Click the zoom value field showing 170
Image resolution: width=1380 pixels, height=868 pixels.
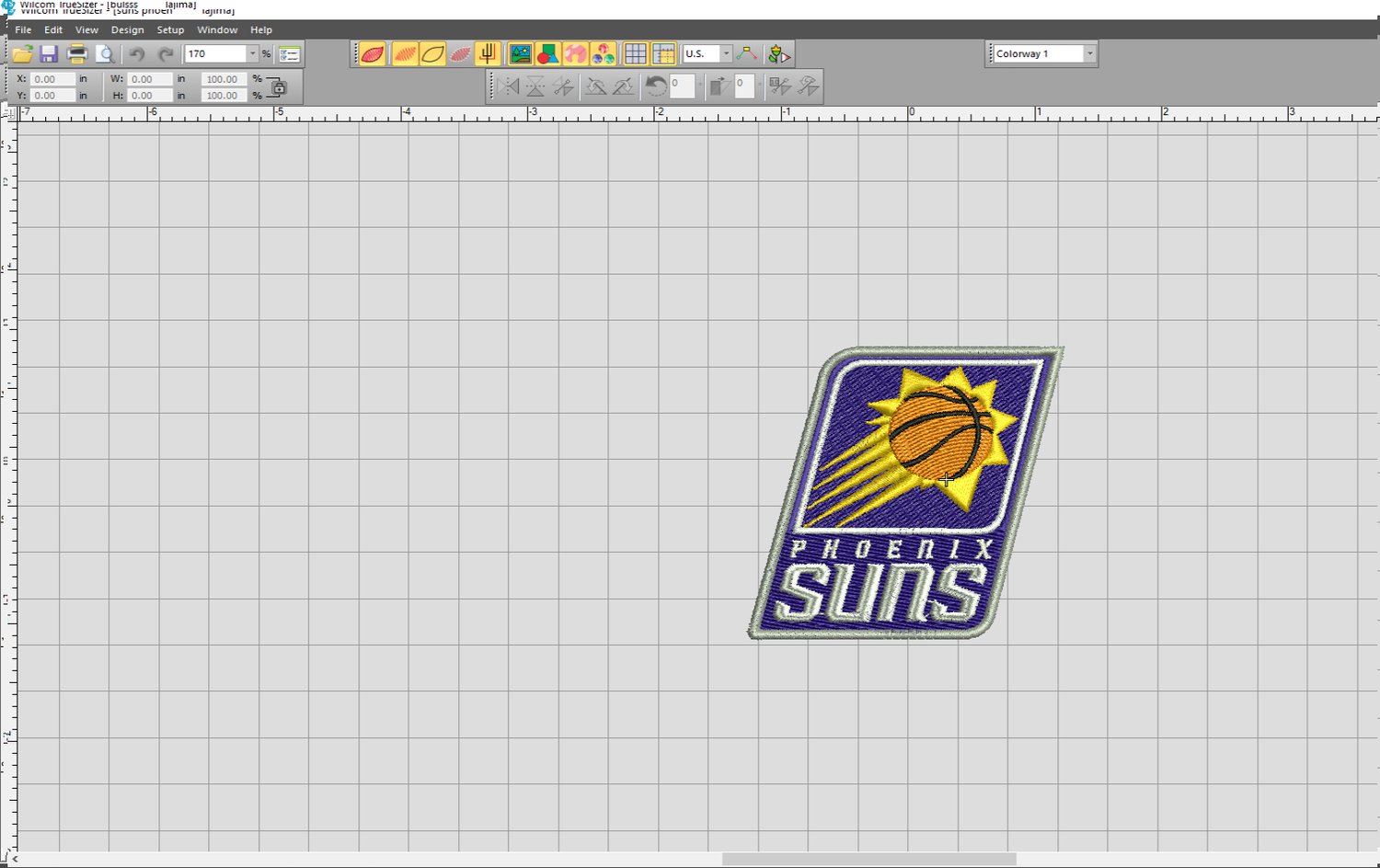[216, 54]
